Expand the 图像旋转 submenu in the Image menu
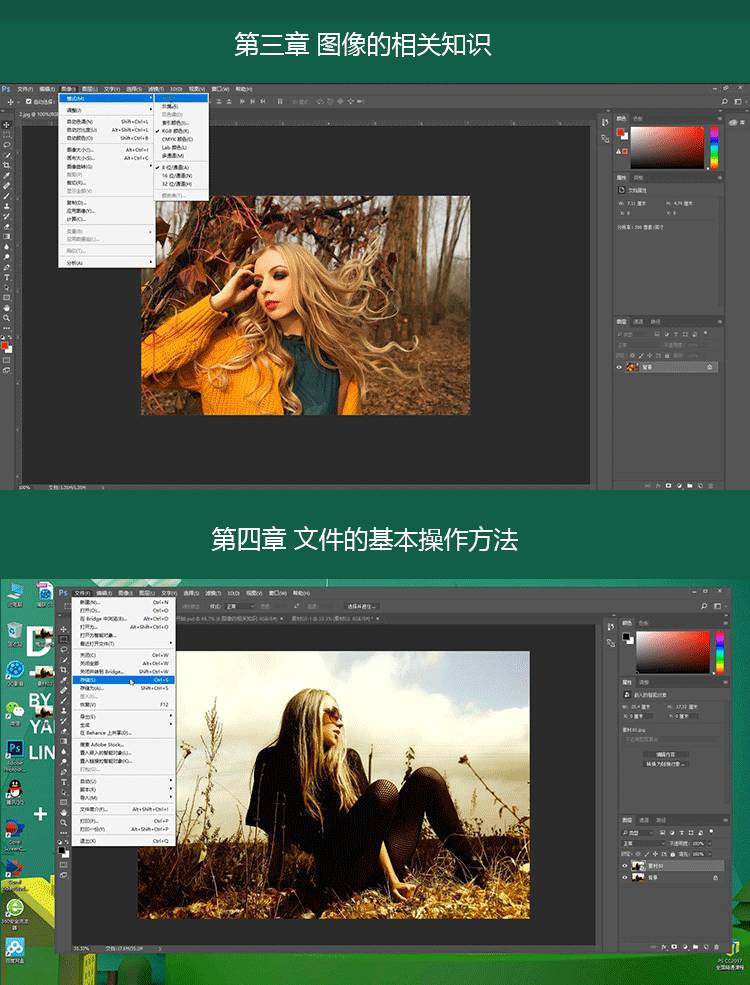This screenshot has width=750, height=985. pyautogui.click(x=107, y=166)
